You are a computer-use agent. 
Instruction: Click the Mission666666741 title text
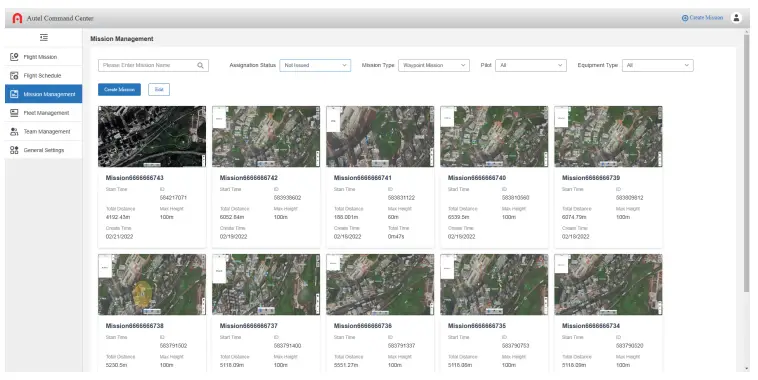tap(363, 178)
